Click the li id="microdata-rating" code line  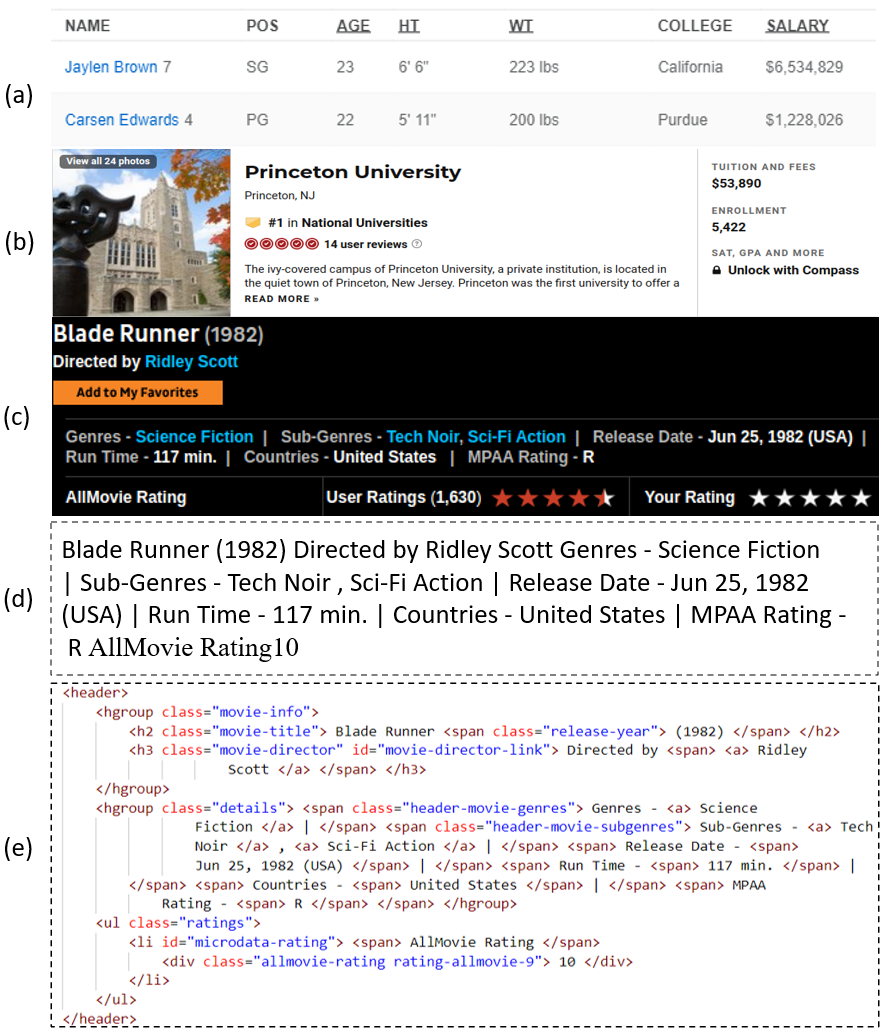(364, 942)
